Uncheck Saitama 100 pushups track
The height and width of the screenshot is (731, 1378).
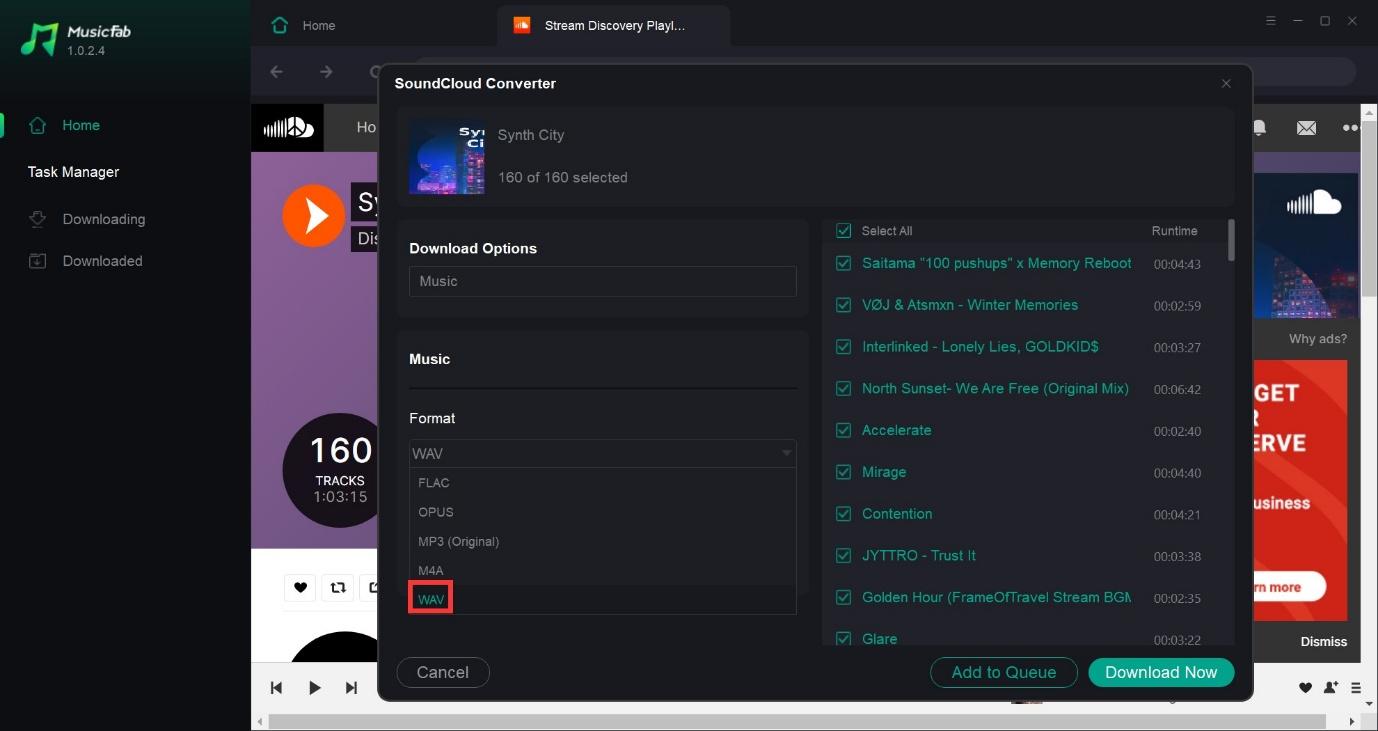tap(843, 263)
